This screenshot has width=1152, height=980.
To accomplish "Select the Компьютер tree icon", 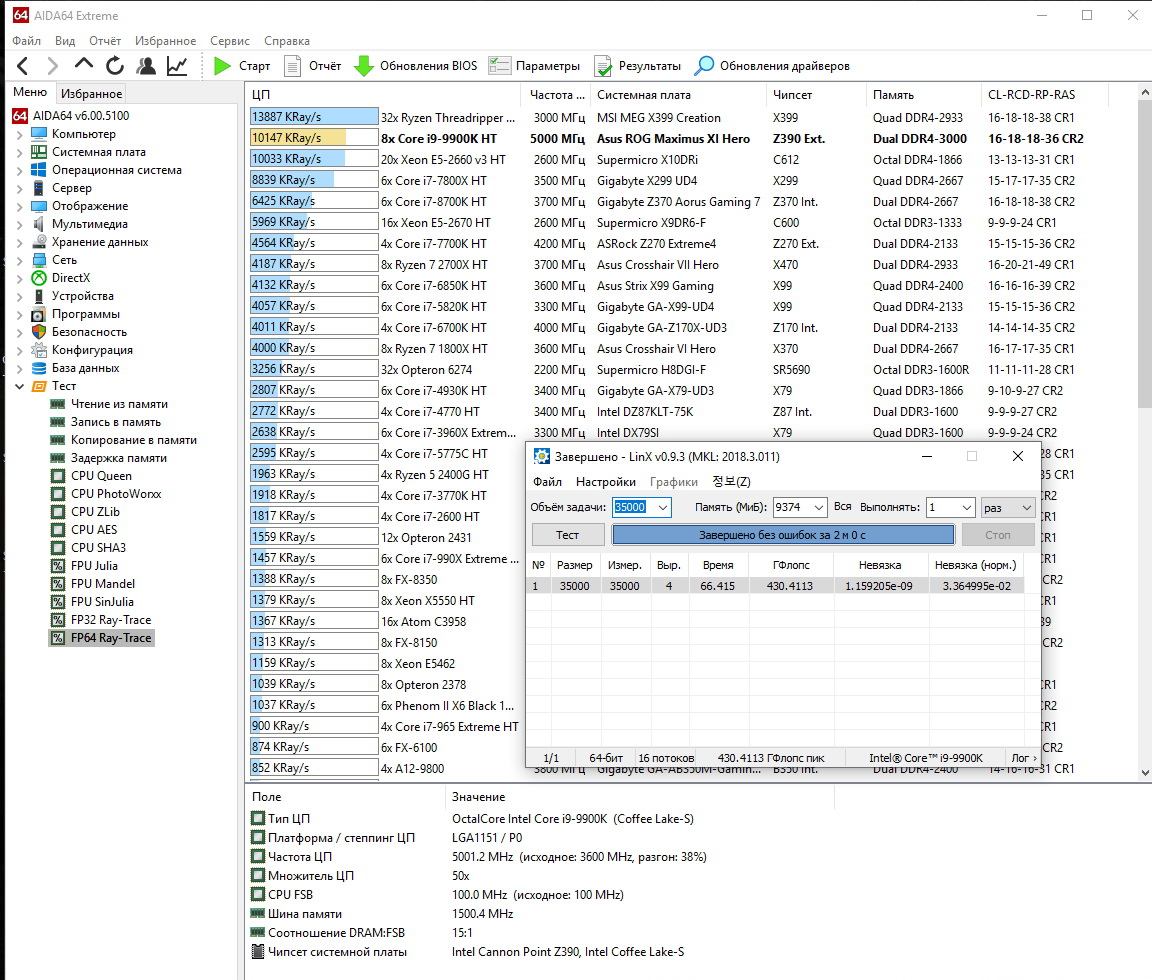I will click(39, 134).
